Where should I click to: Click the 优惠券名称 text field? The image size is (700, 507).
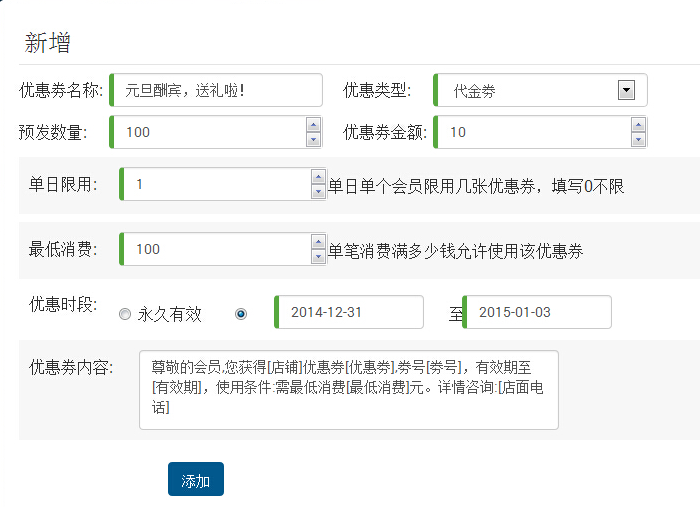tap(216, 90)
